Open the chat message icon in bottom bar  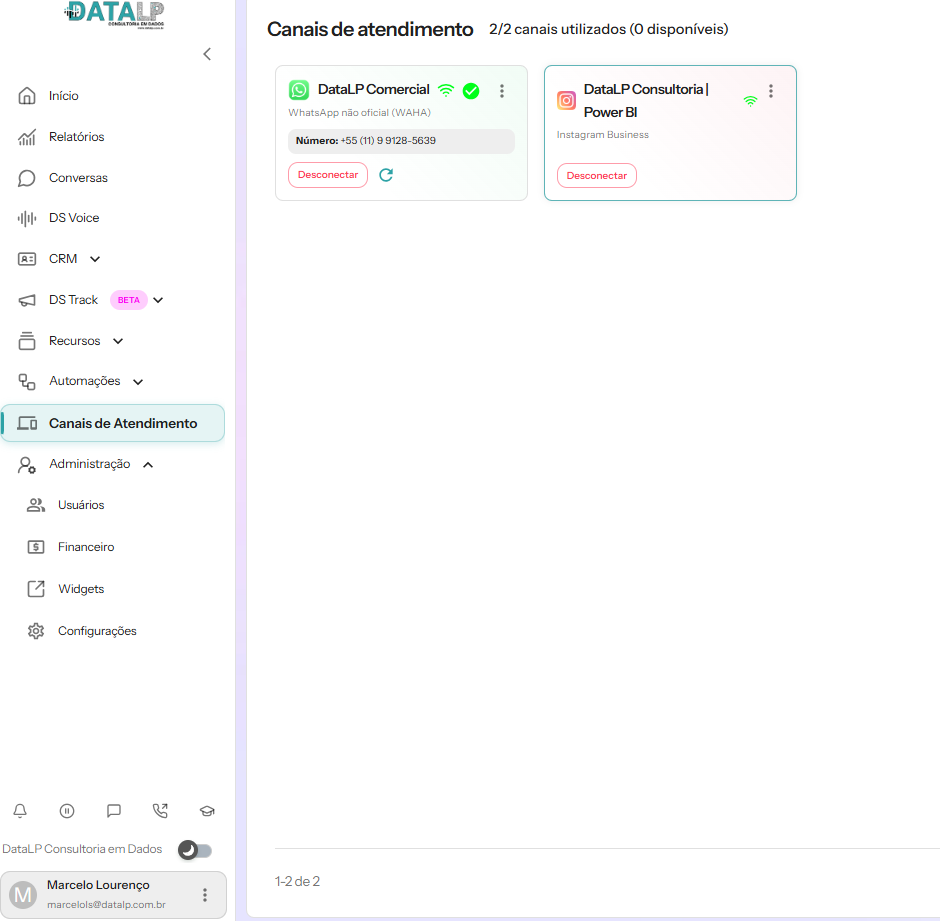[x=114, y=811]
